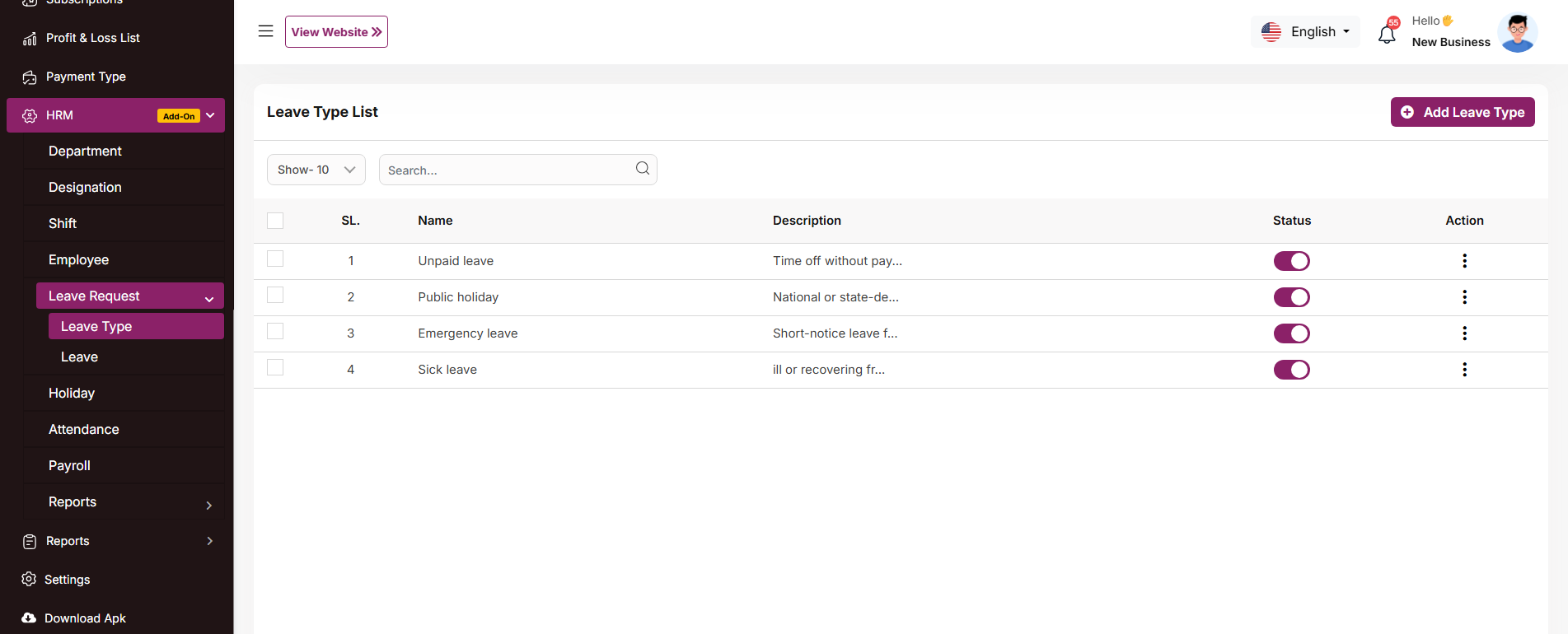Click the Download Apk cloud icon
Image resolution: width=1568 pixels, height=634 pixels.
click(x=29, y=618)
